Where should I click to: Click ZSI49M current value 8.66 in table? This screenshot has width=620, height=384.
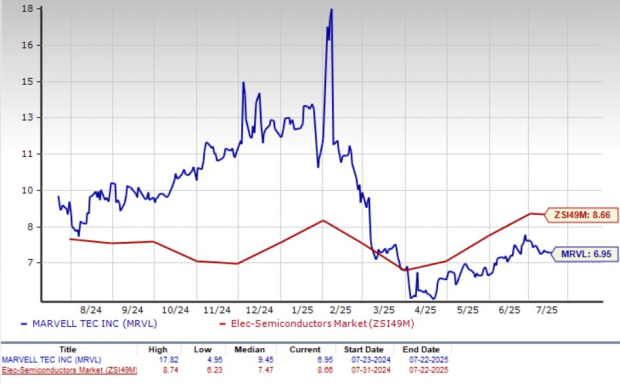tap(324, 370)
